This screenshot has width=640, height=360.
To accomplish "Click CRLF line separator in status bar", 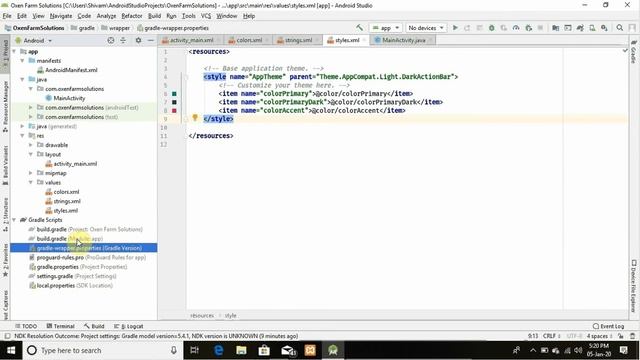I will pos(551,336).
